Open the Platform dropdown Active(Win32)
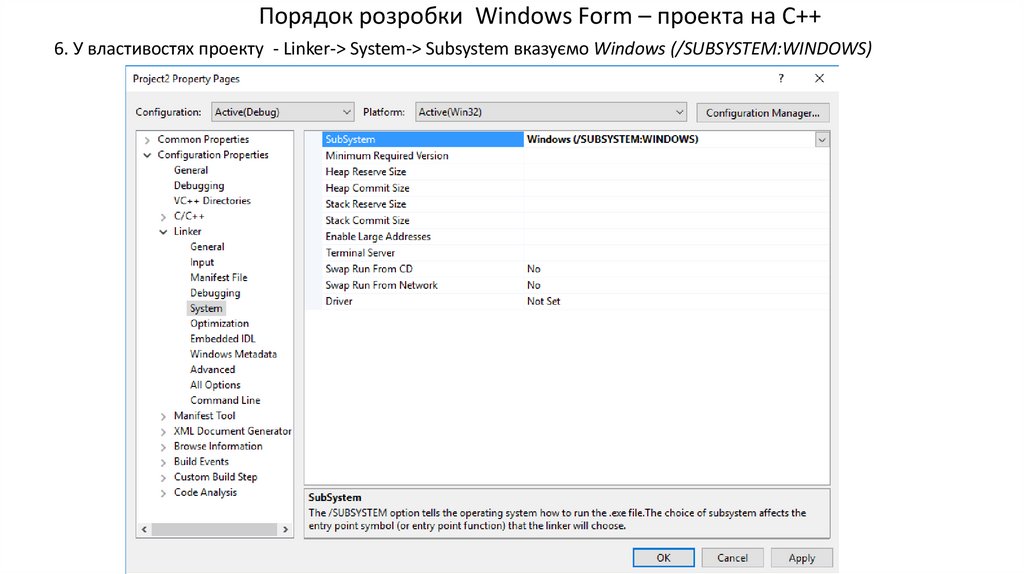1024x574 pixels. click(551, 112)
